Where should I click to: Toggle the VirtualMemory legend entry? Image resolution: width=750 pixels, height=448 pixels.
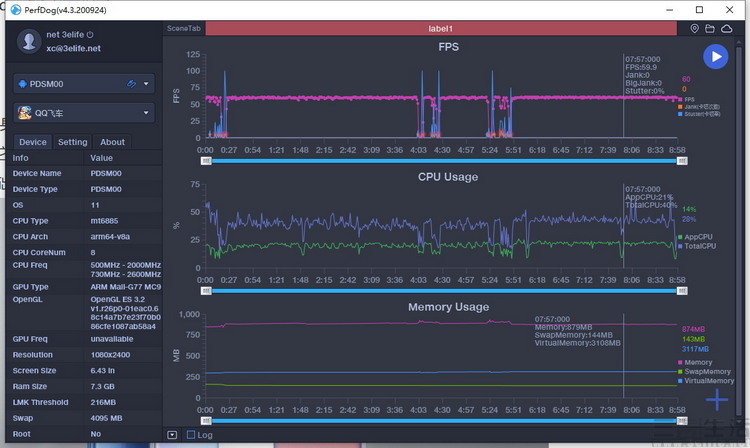tap(706, 381)
